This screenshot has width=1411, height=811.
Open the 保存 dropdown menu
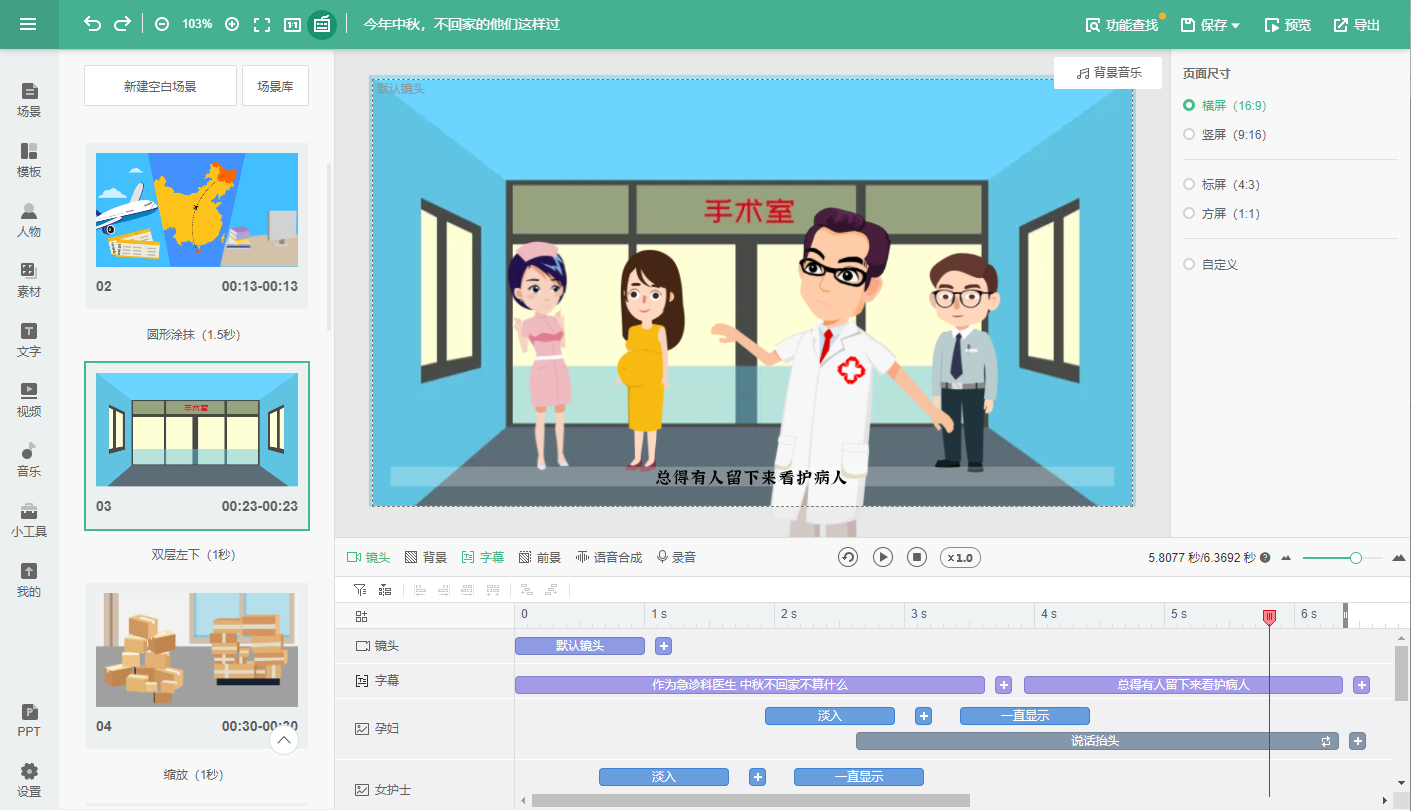click(x=1210, y=25)
